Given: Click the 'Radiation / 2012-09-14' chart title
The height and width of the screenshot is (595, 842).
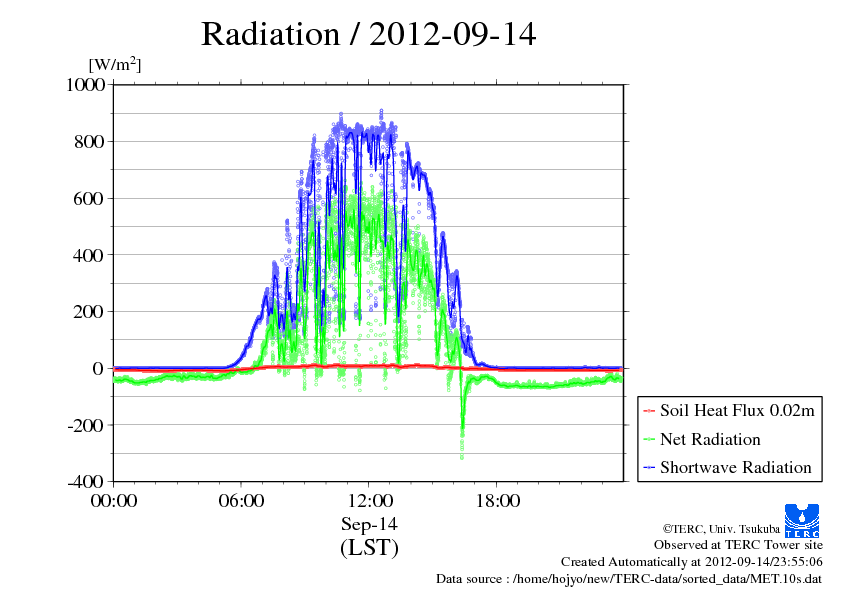Looking at the screenshot, I should point(368,34).
